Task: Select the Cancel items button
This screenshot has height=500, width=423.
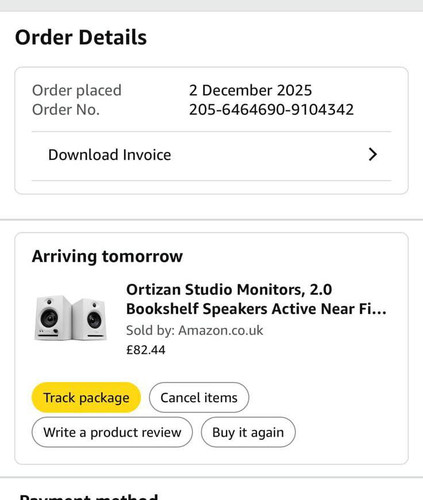Action: click(x=199, y=397)
